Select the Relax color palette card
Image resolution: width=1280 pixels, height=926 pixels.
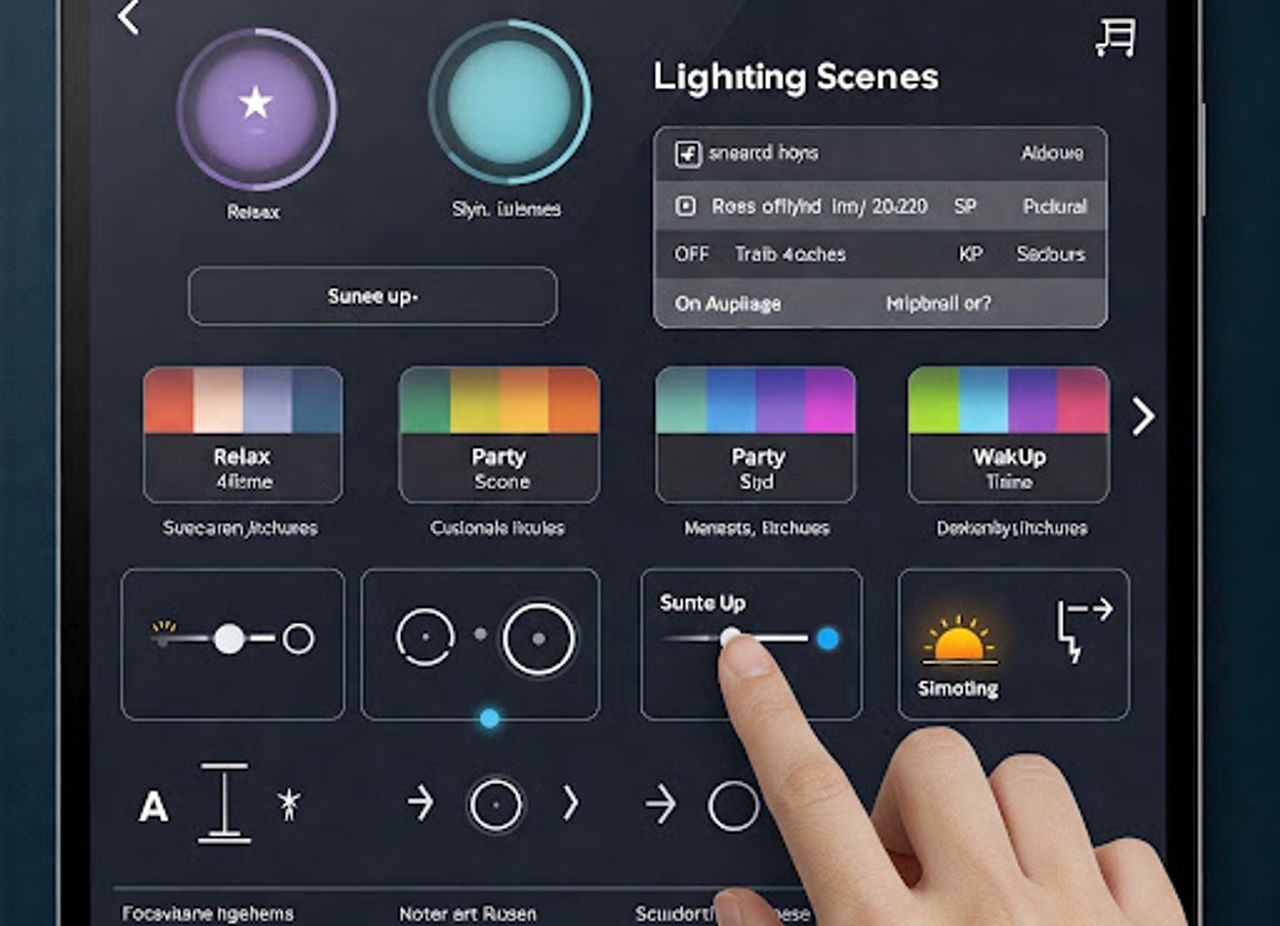[243, 434]
